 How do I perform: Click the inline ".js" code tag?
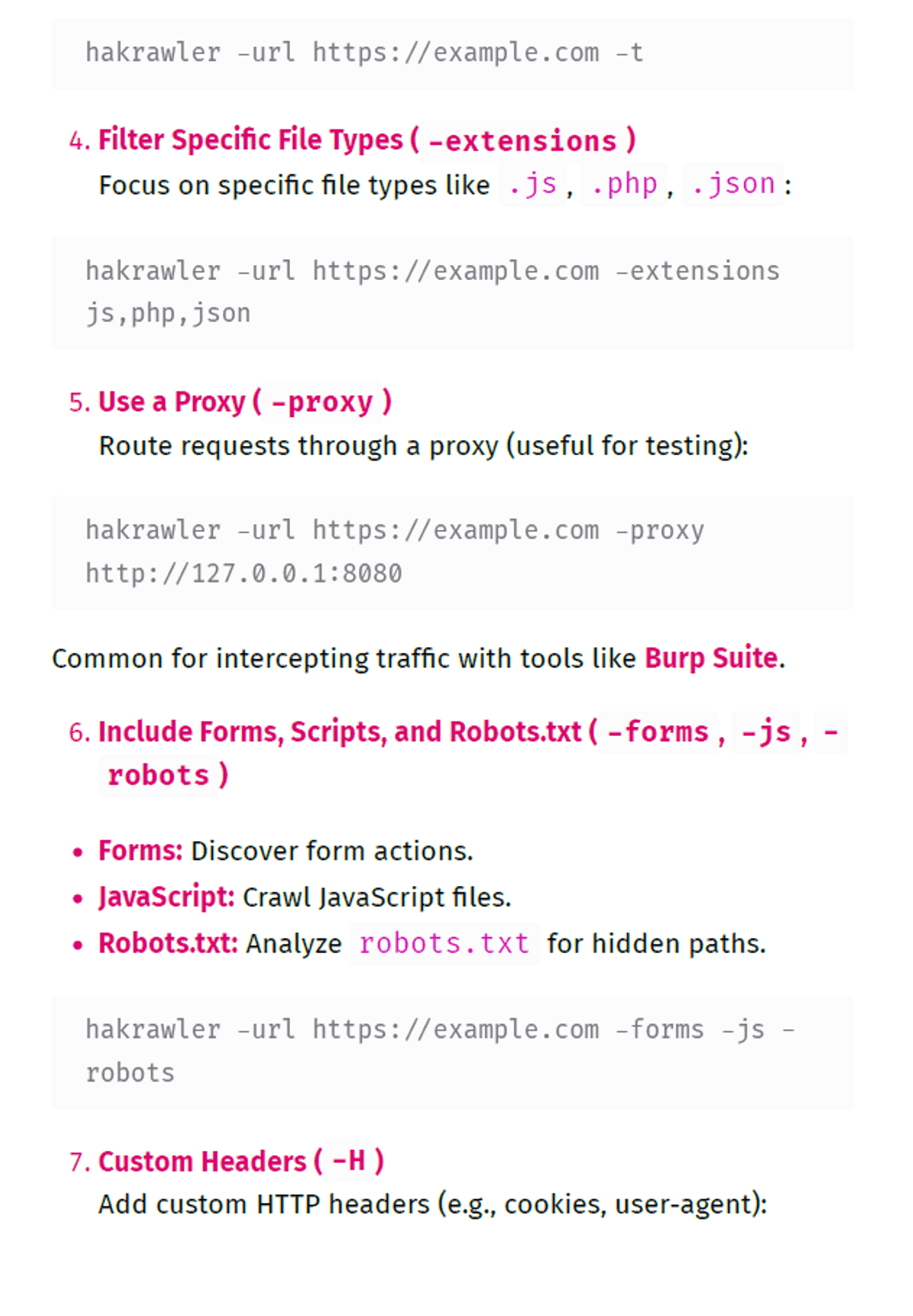pyautogui.click(x=533, y=185)
